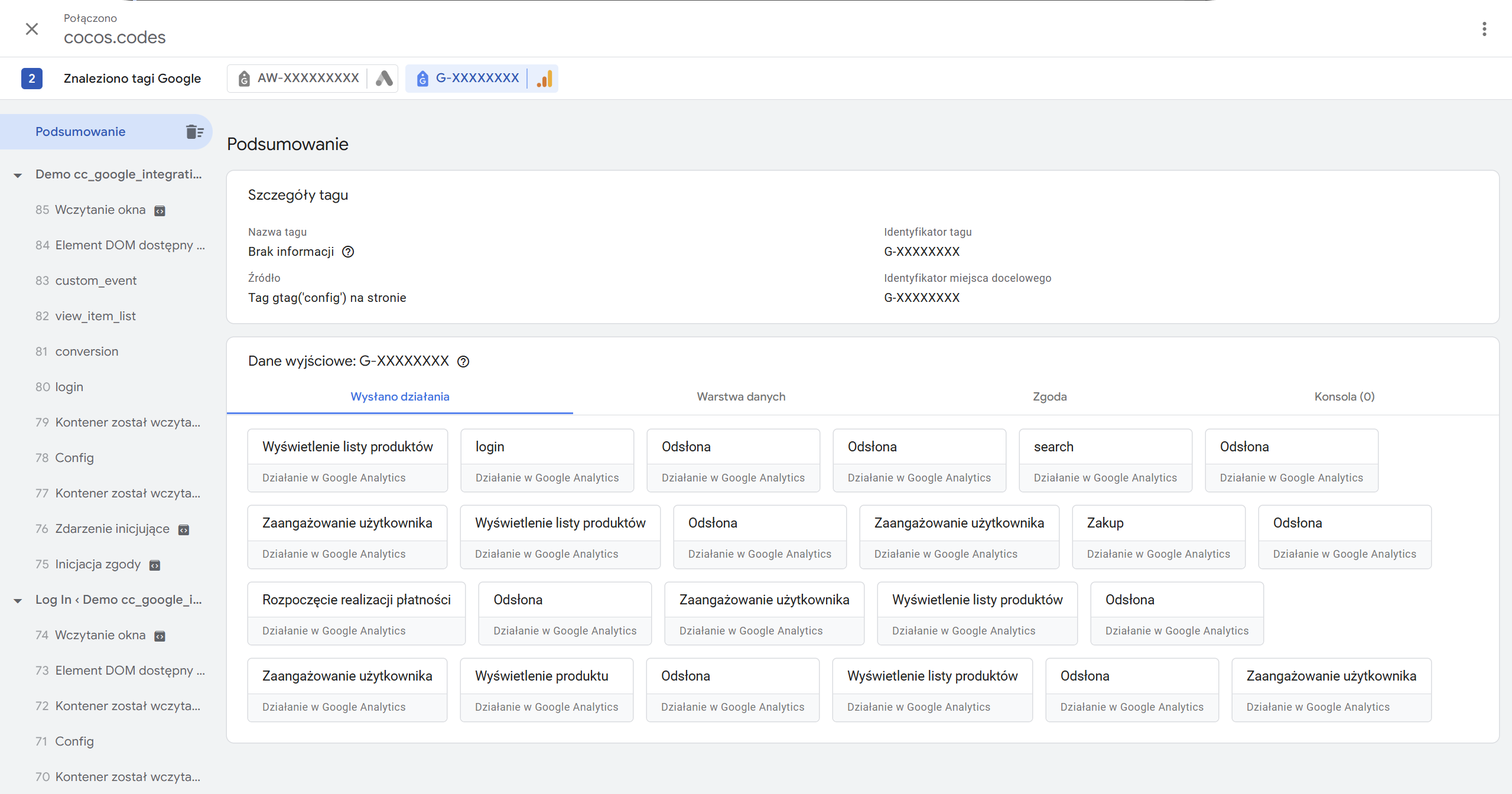1512x794 pixels.
Task: Click the clear events icon beside Podsumowanie
Action: point(194,132)
